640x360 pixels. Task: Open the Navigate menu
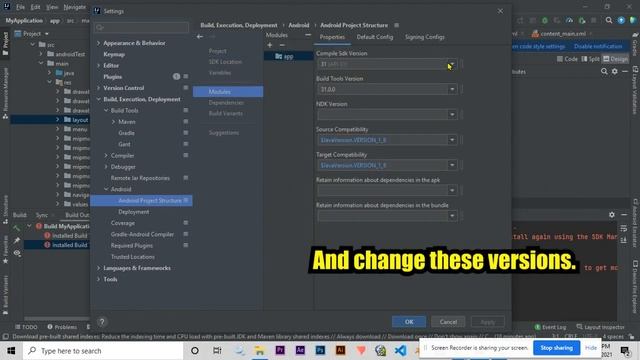(75, 7)
